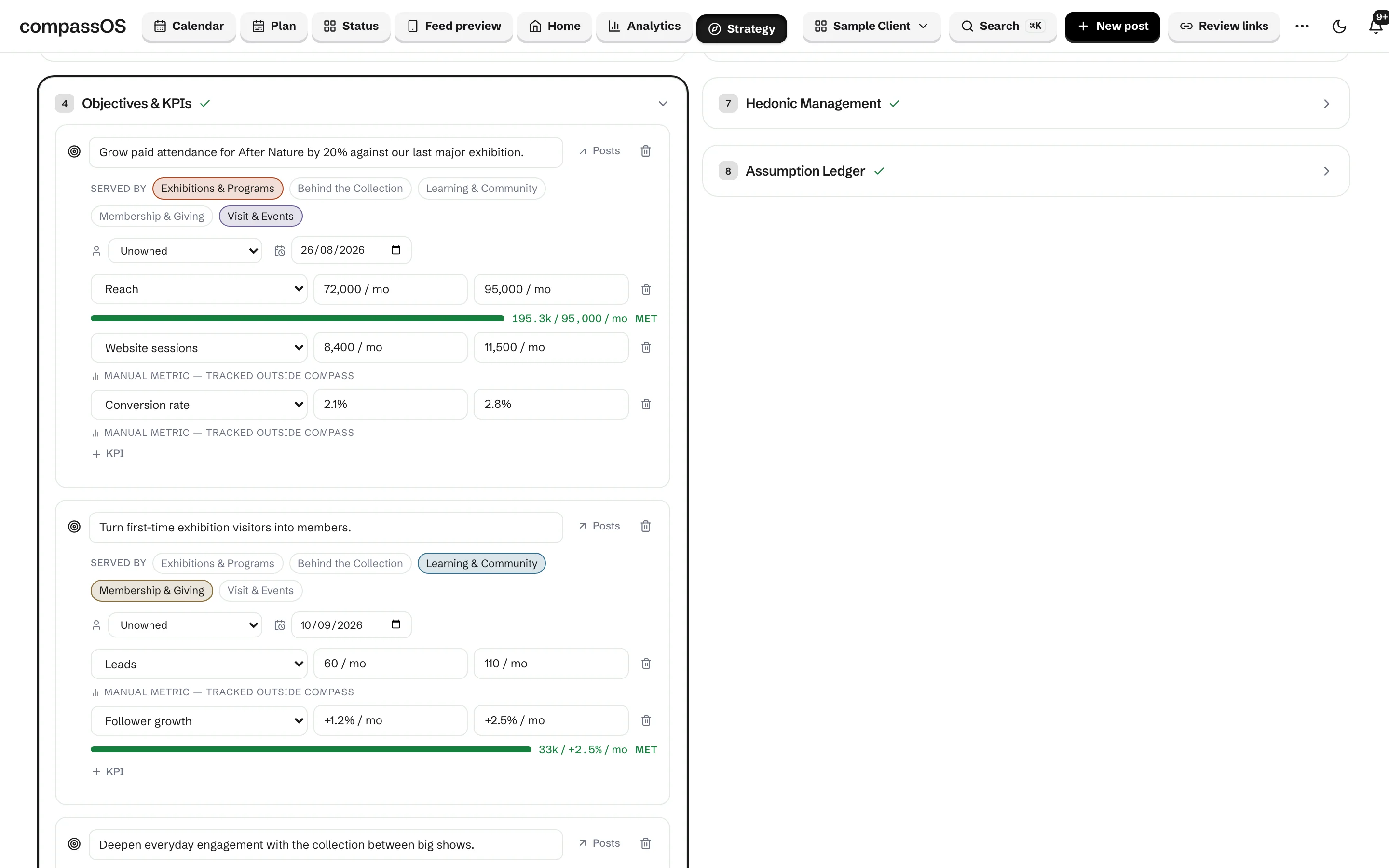This screenshot has width=1389, height=868.
Task: Open Review links
Action: 1224,27
